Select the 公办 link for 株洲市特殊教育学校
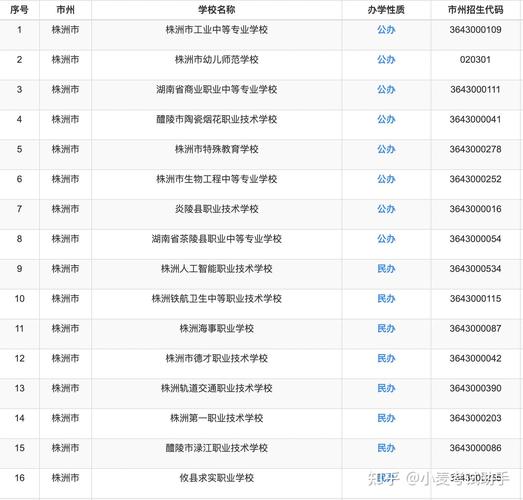The height and width of the screenshot is (500, 523). 386,149
